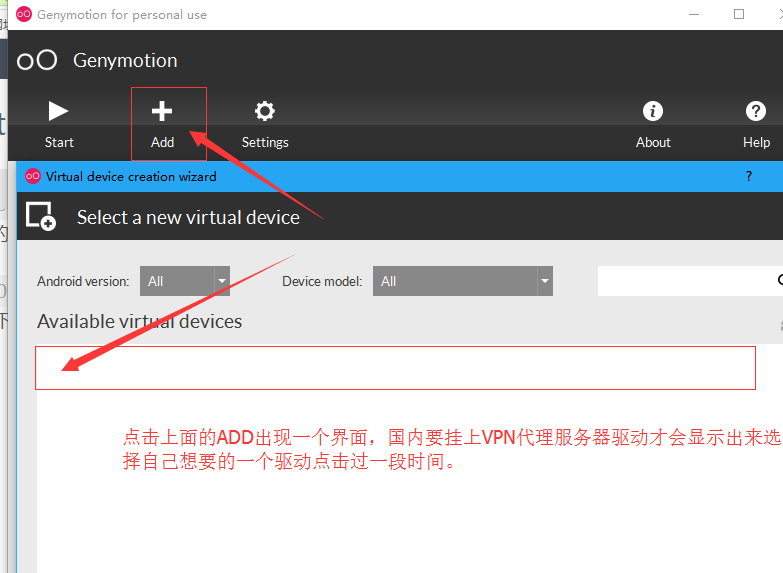This screenshot has height=573, width=783.
Task: Click the Select a new virtual device title
Action: click(188, 217)
